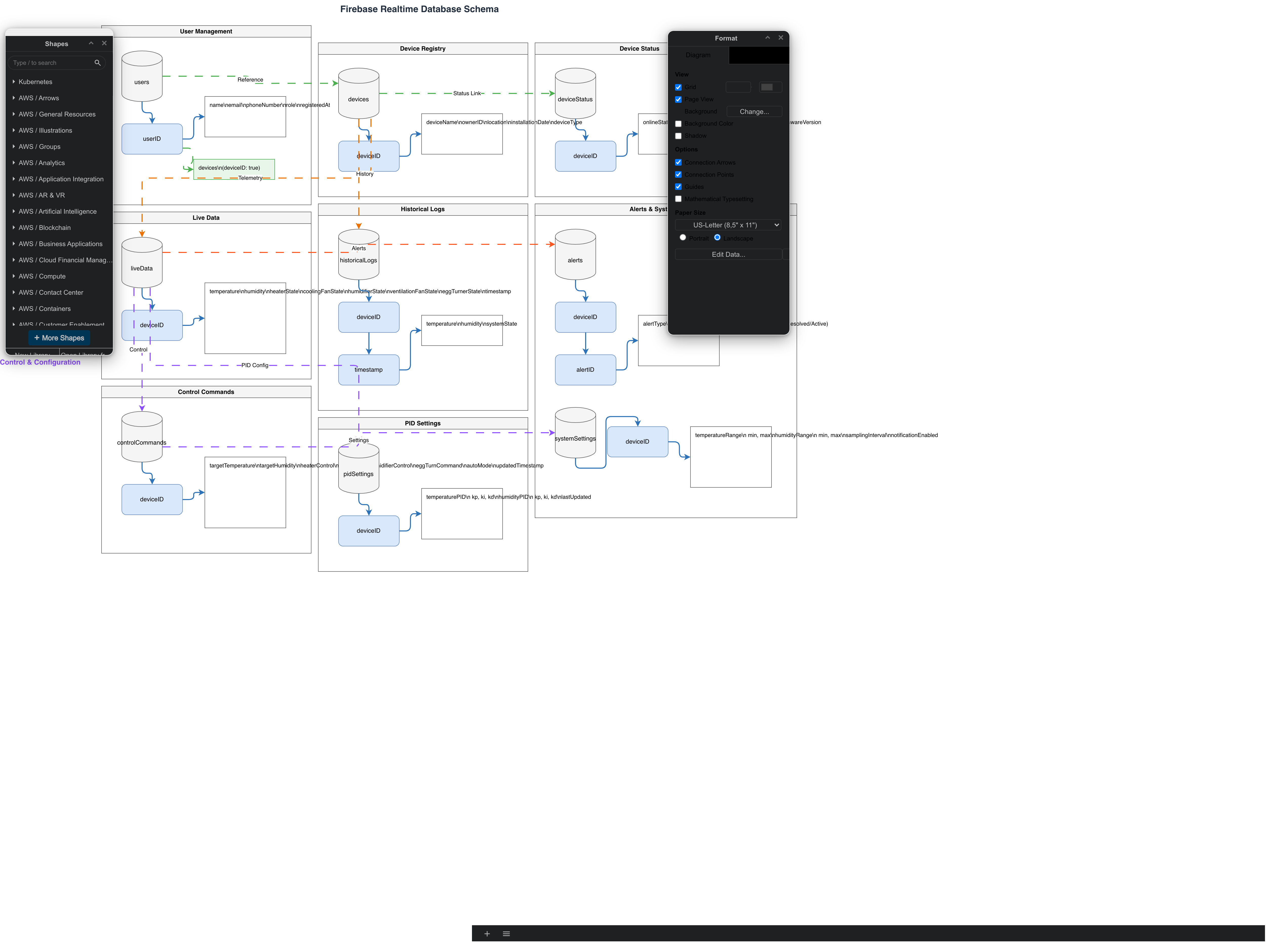The image size is (1266, 952).
Task: Expand AWS / Business Applications library
Action: (x=59, y=244)
